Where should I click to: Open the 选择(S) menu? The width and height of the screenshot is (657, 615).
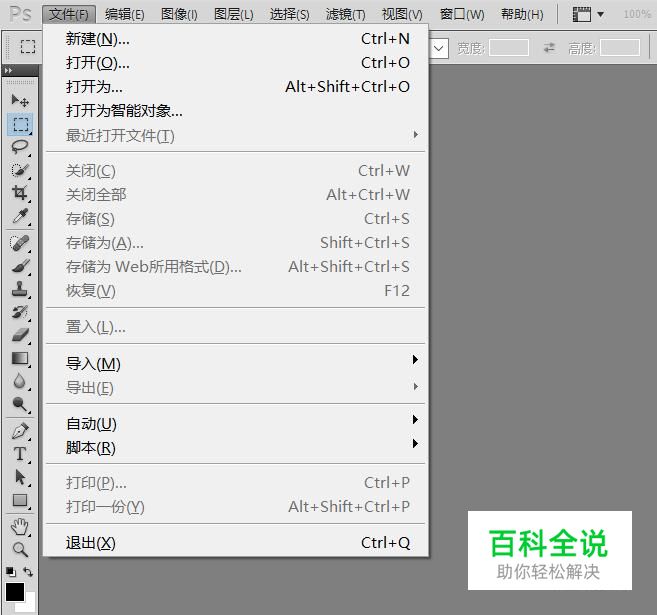tap(290, 15)
